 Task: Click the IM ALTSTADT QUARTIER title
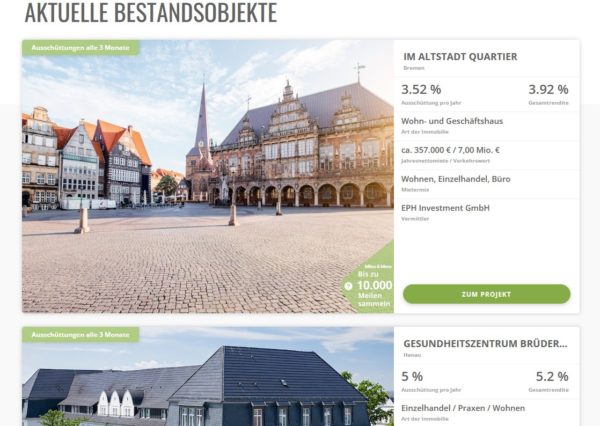coord(460,57)
